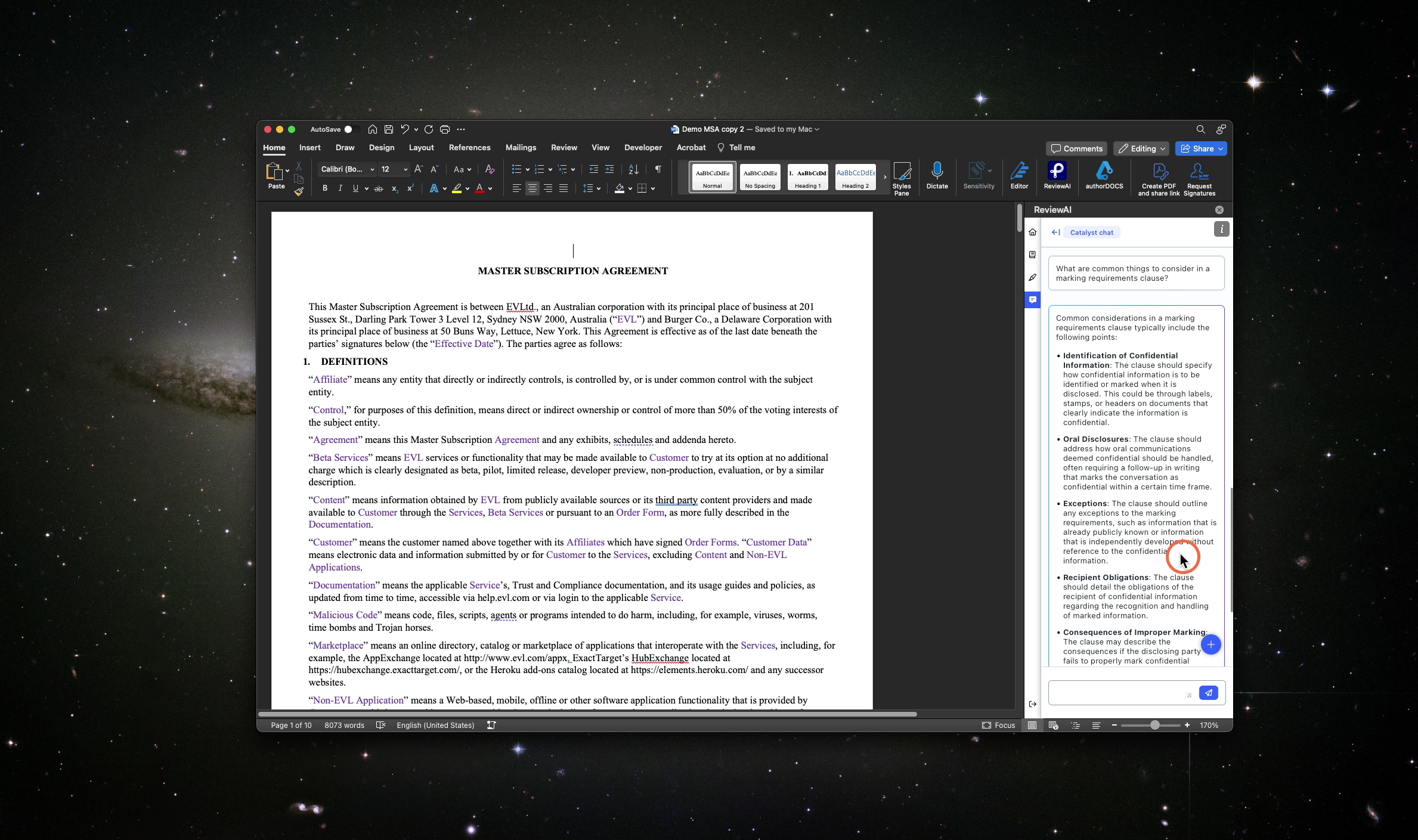Screen dimensions: 1418x840
Task: Click the Comments button
Action: (x=1076, y=148)
